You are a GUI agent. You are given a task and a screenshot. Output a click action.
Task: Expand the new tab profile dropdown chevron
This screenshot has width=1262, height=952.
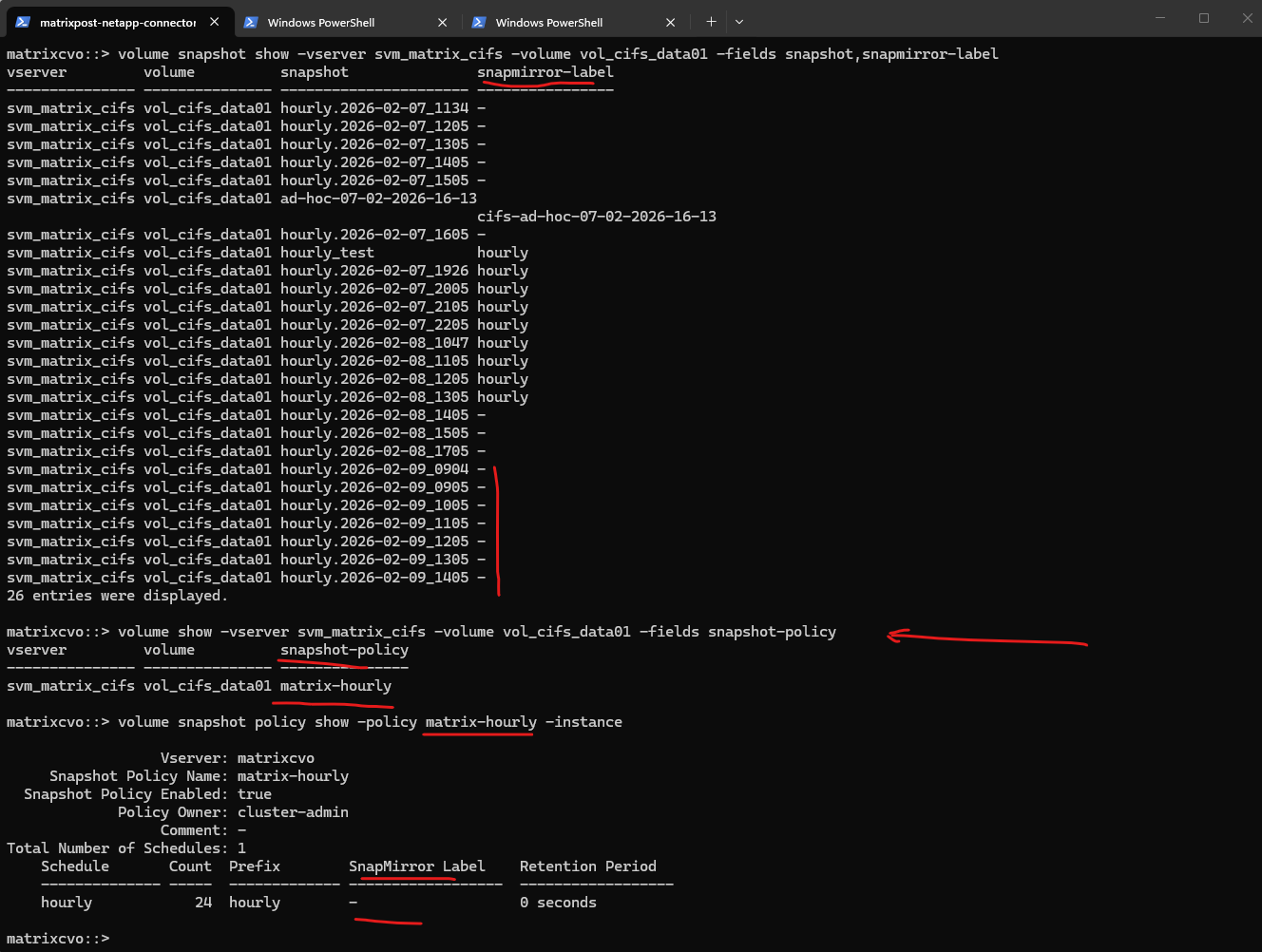(739, 22)
